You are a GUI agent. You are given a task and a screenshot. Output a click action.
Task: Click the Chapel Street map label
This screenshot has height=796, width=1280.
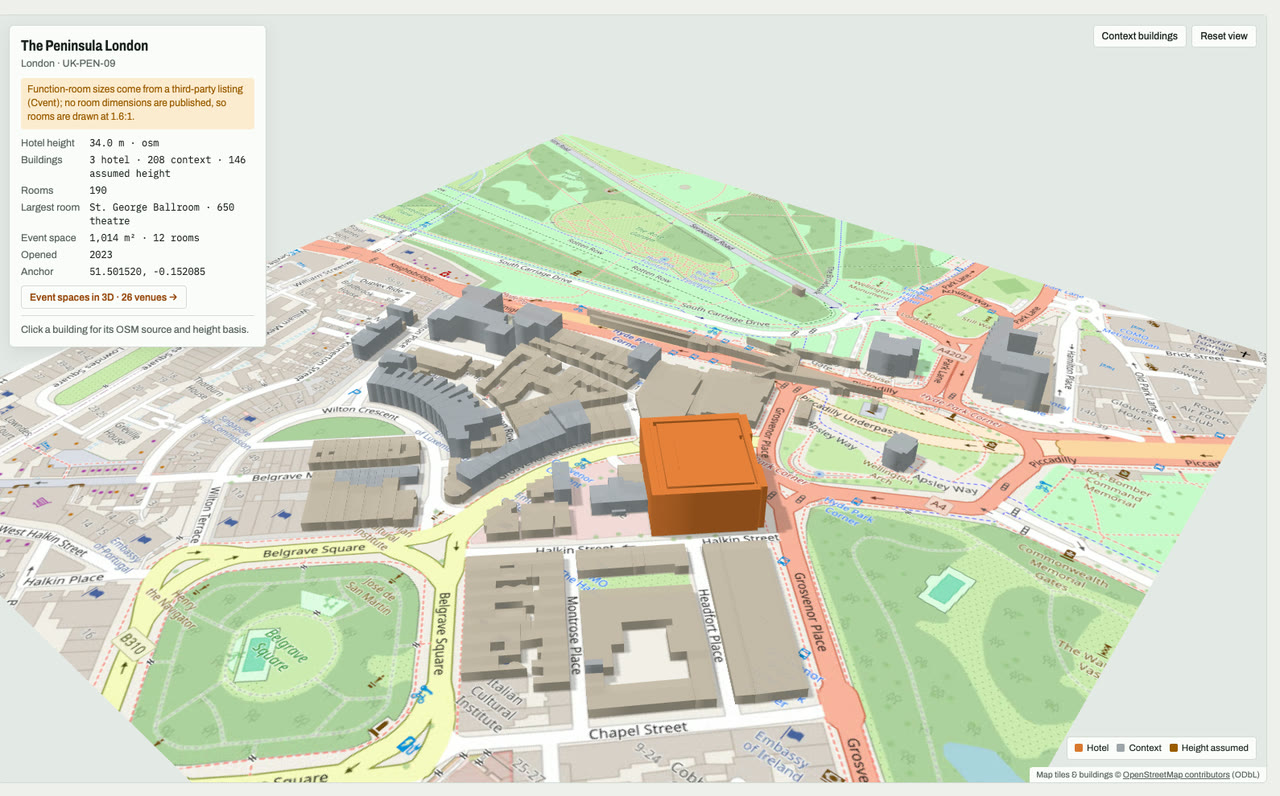tap(636, 732)
